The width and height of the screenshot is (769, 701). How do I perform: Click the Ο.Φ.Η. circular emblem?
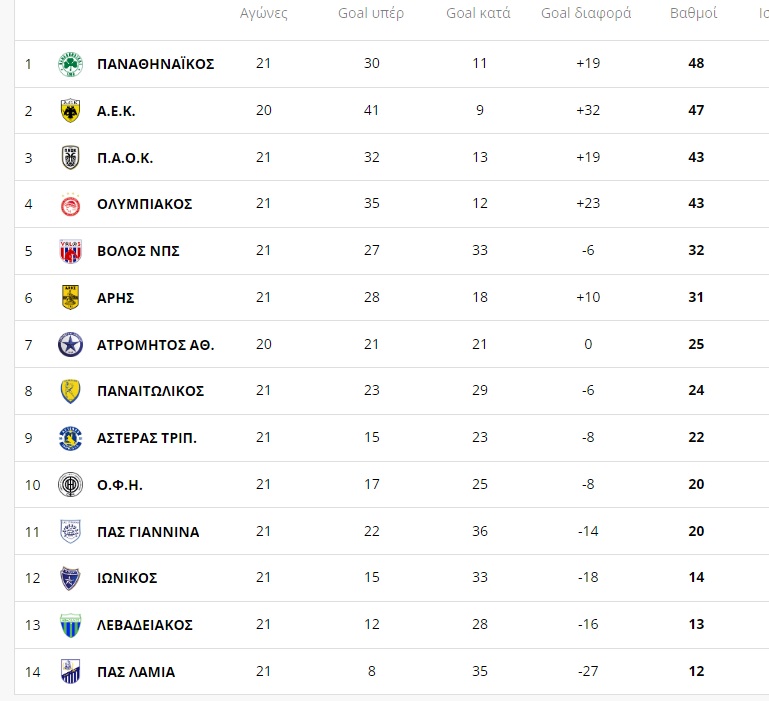coord(70,485)
